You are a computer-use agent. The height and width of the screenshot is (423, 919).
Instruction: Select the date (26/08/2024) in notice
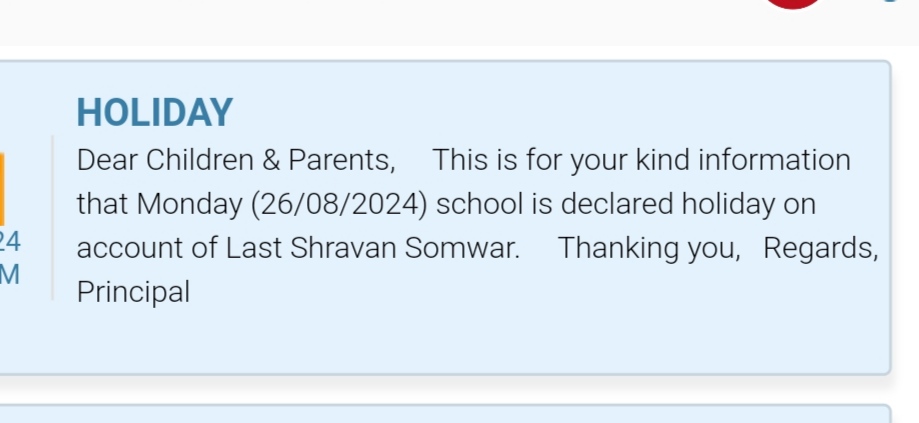339,204
